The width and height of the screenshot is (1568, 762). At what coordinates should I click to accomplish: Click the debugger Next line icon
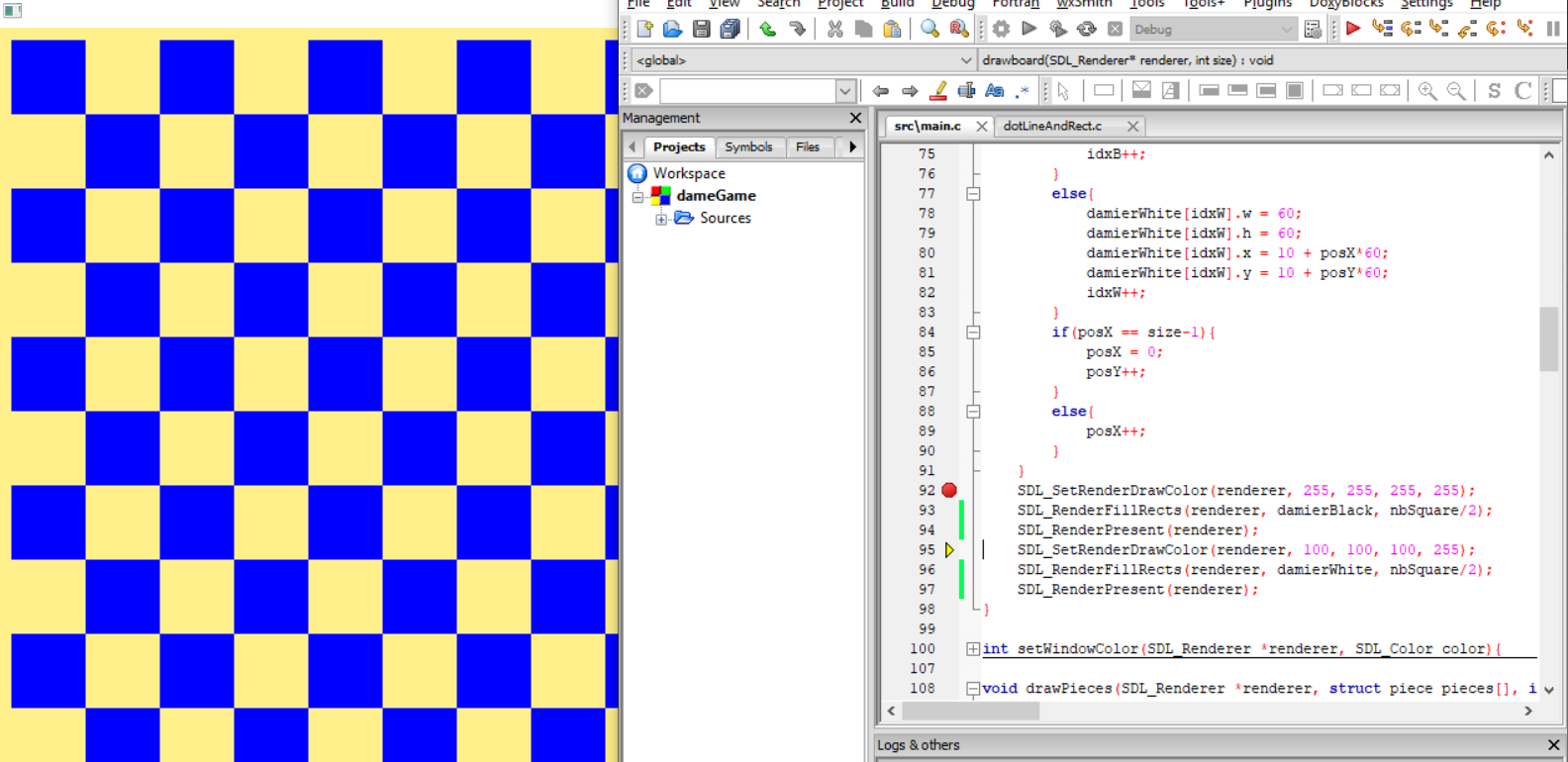pos(1411,30)
